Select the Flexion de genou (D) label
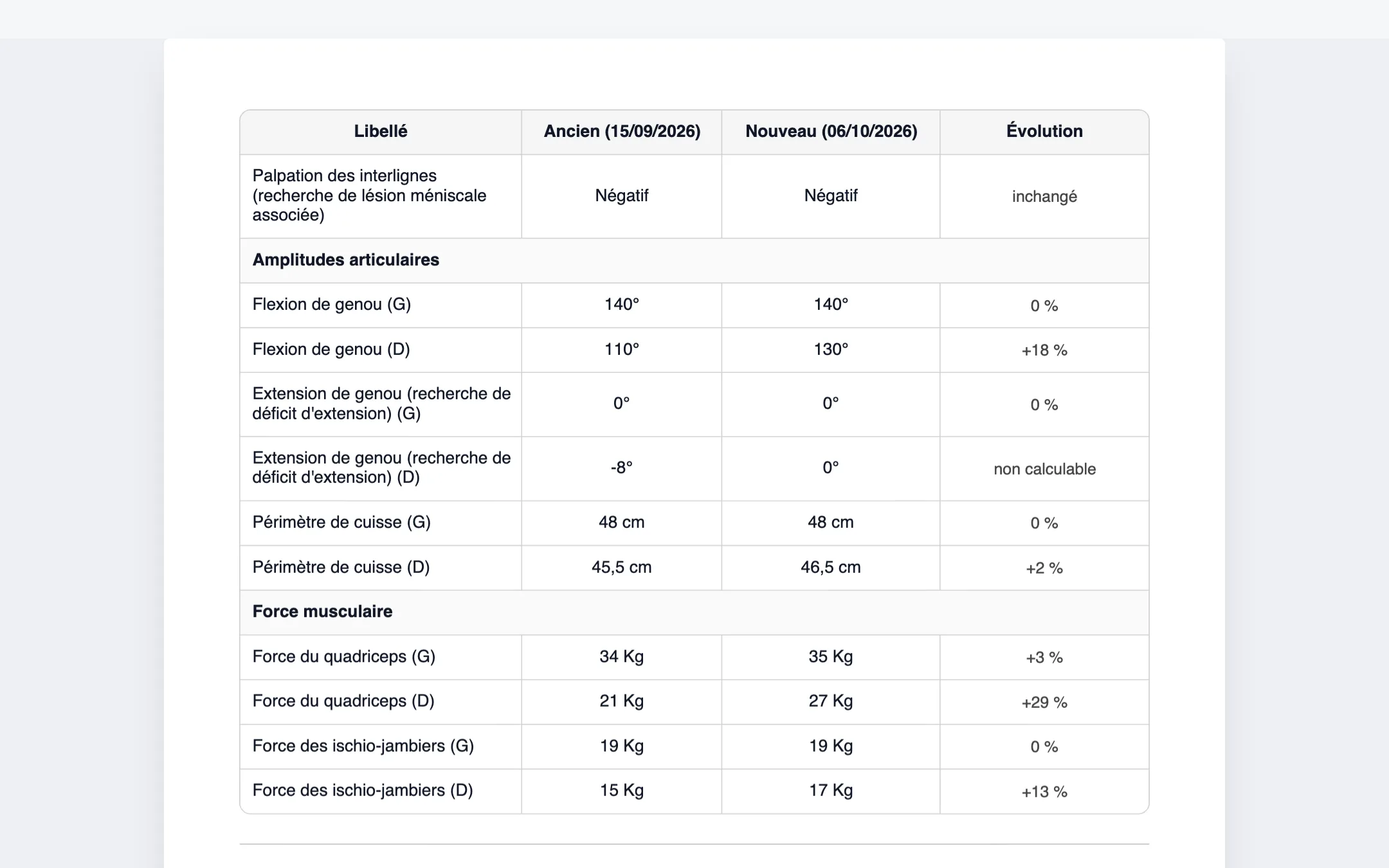This screenshot has width=1389, height=868. [331, 349]
